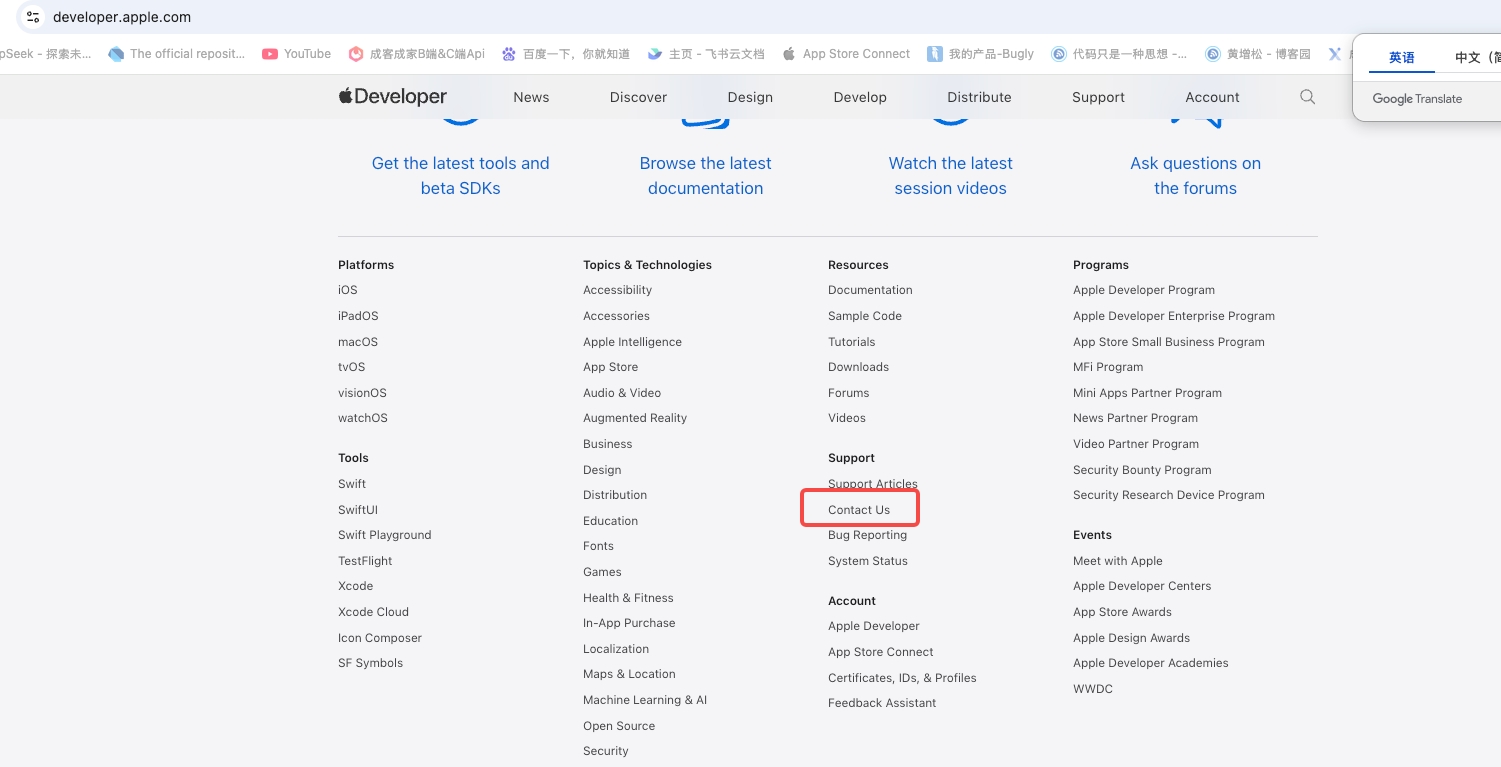
Task: Switch translation to 英语 tab
Action: point(1402,57)
